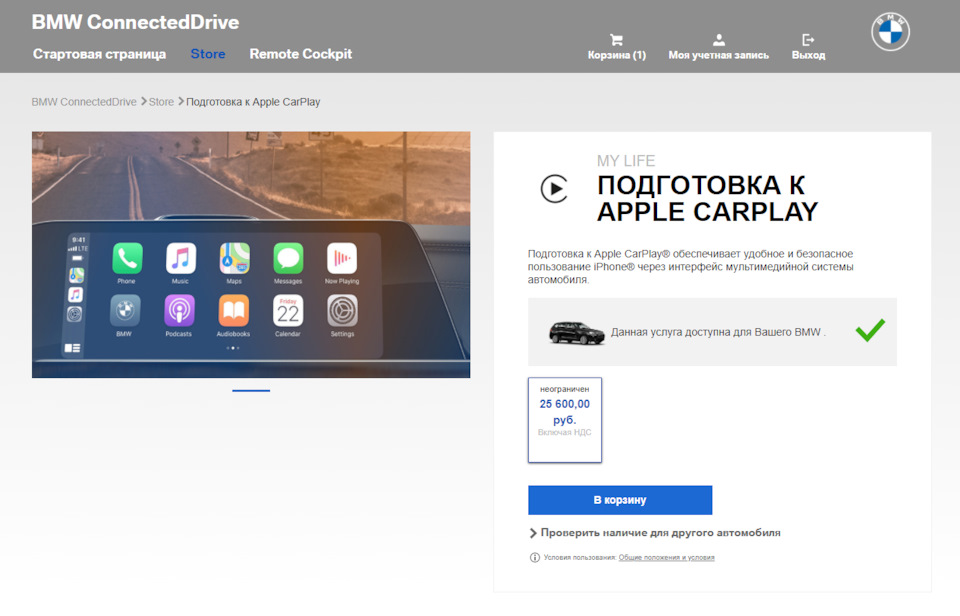Click Settings icon in CarPlay image
This screenshot has height=616, width=960.
tap(342, 311)
